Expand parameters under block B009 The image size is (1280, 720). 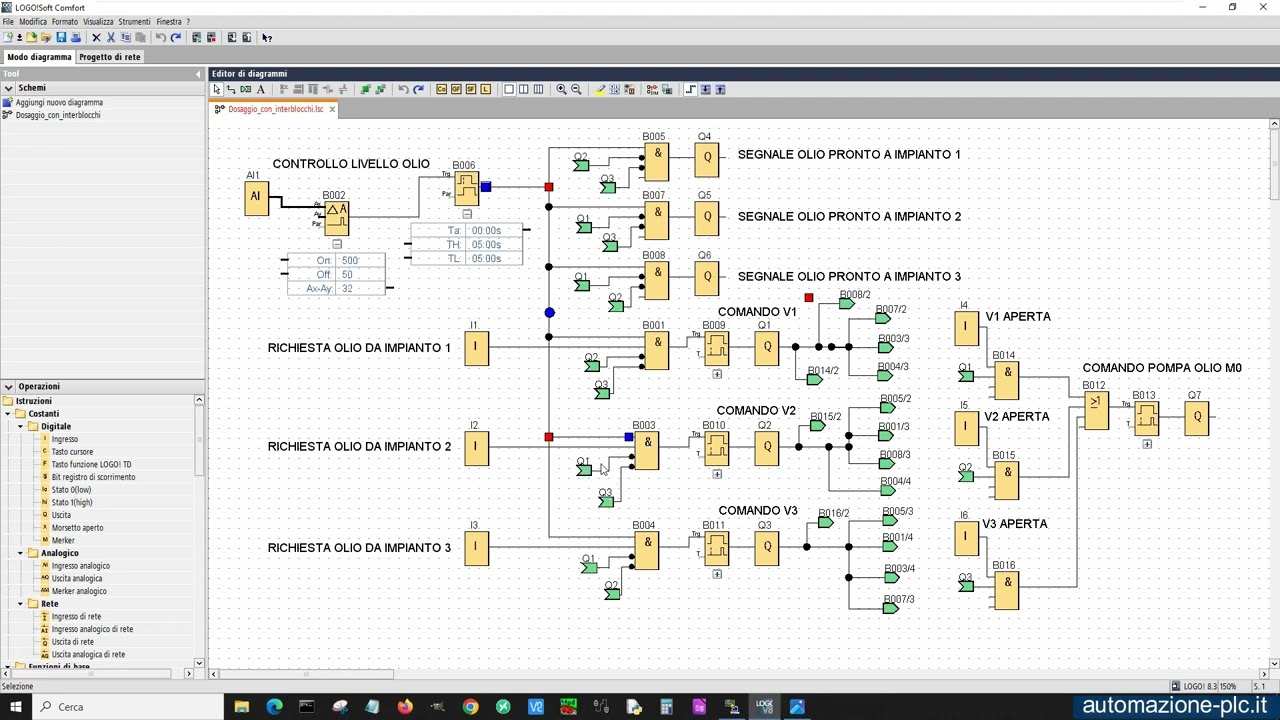717,374
